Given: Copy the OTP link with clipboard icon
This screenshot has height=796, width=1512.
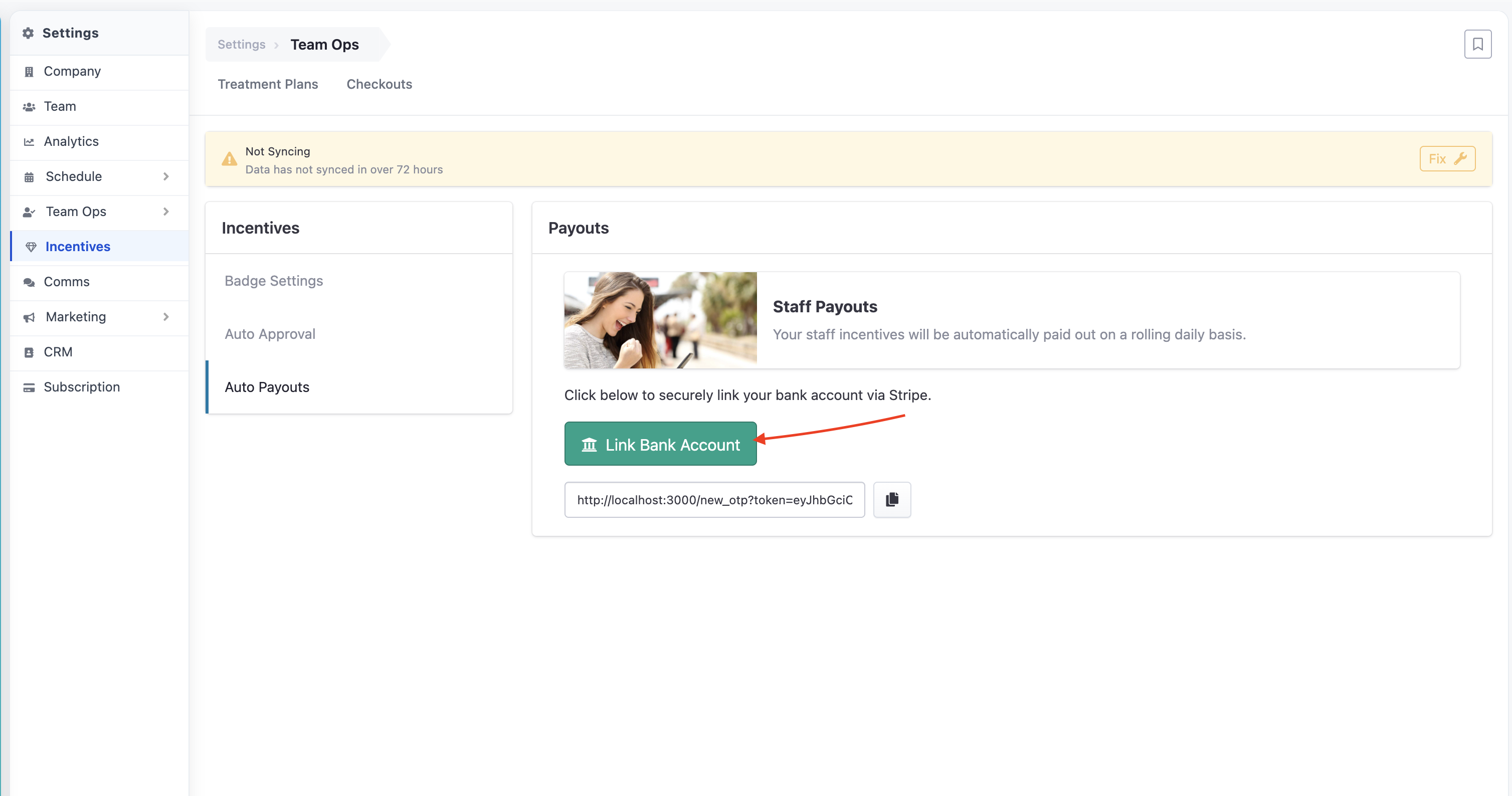Looking at the screenshot, I should point(891,500).
